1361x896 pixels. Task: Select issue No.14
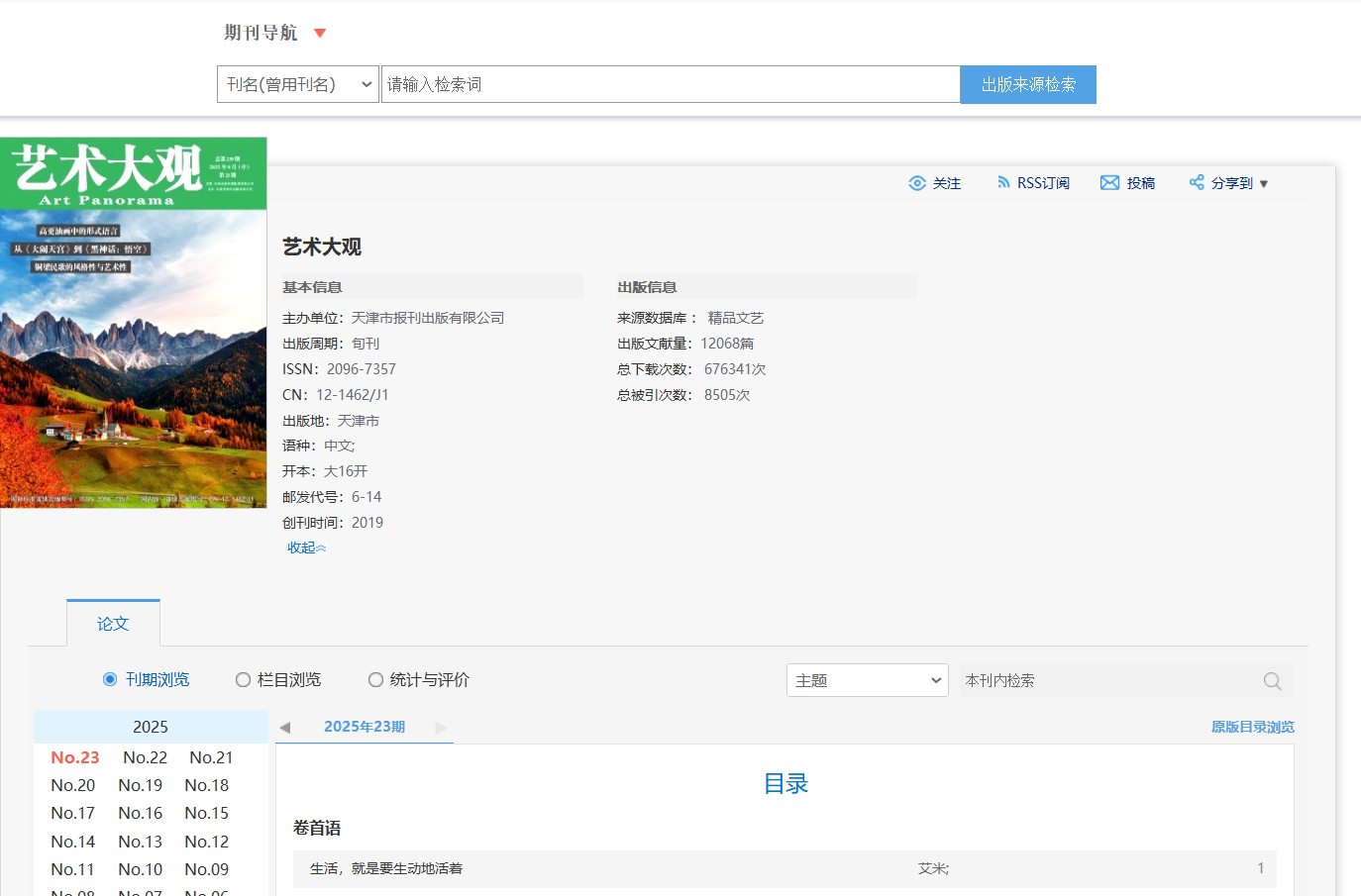[73, 842]
